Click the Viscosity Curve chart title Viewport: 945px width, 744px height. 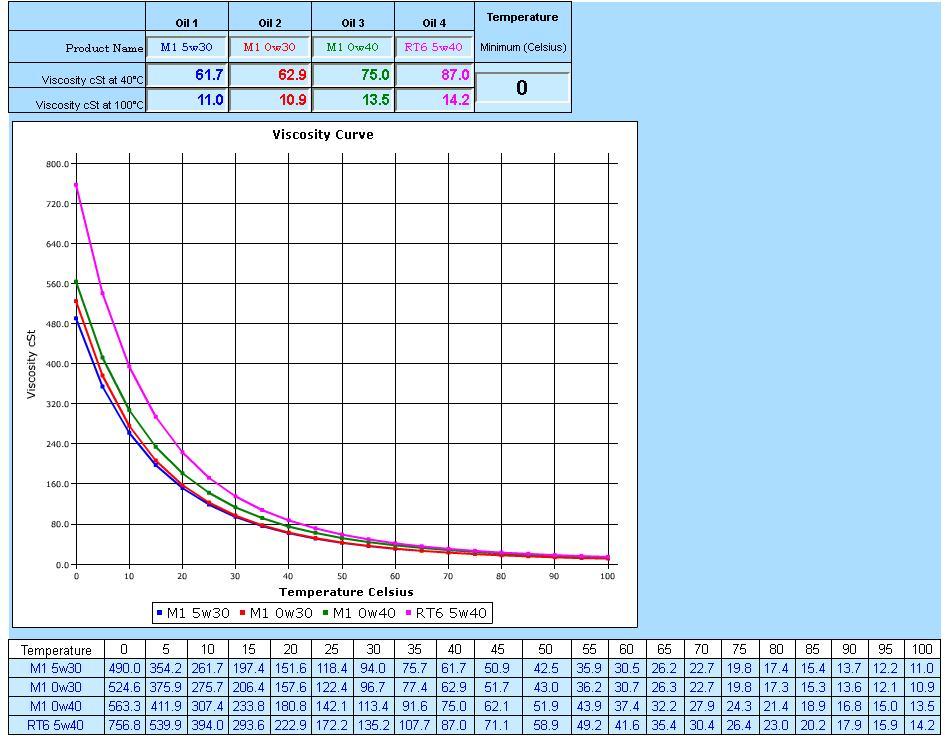click(x=323, y=135)
